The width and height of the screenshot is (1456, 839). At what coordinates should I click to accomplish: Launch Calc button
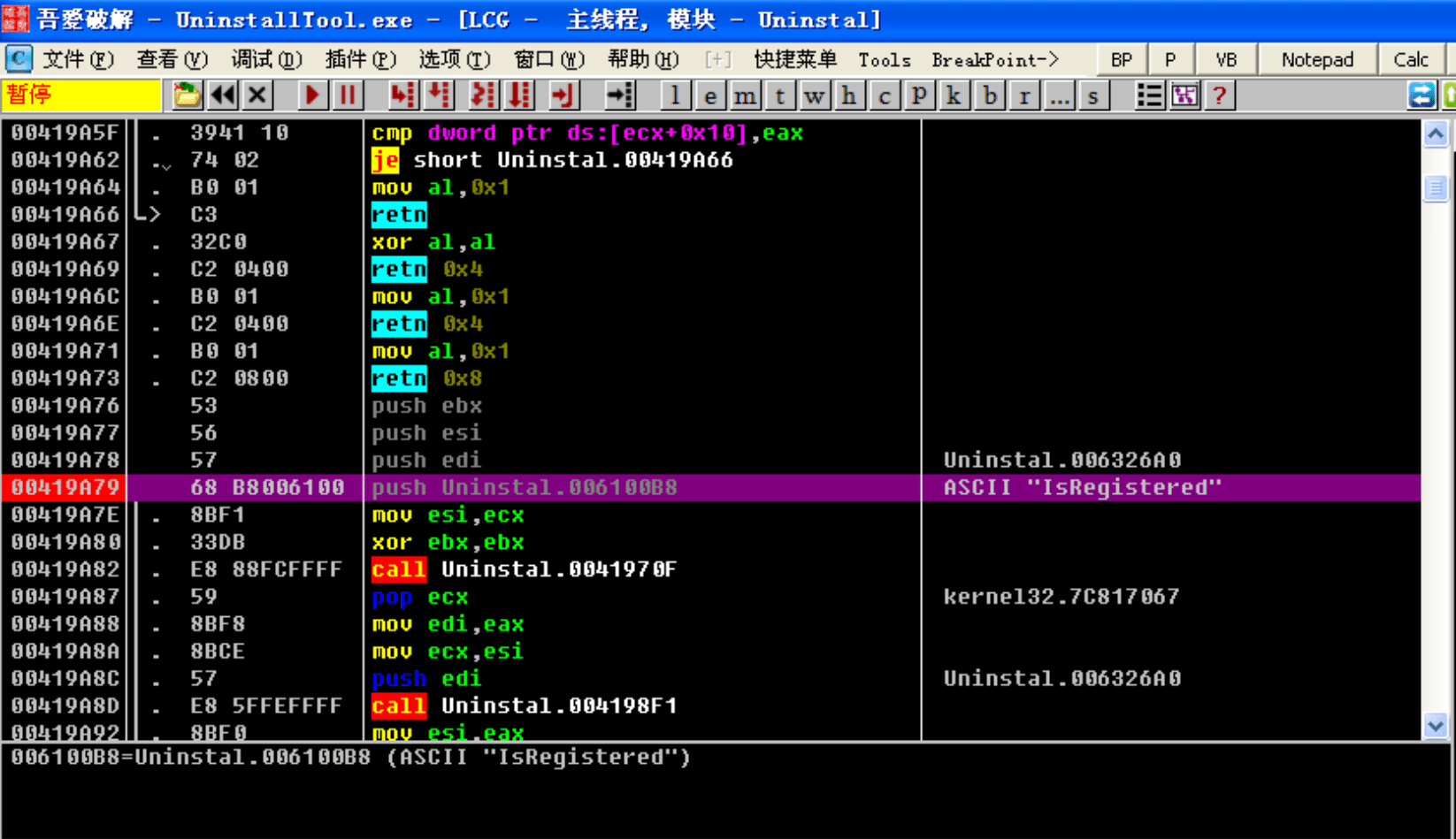1411,59
